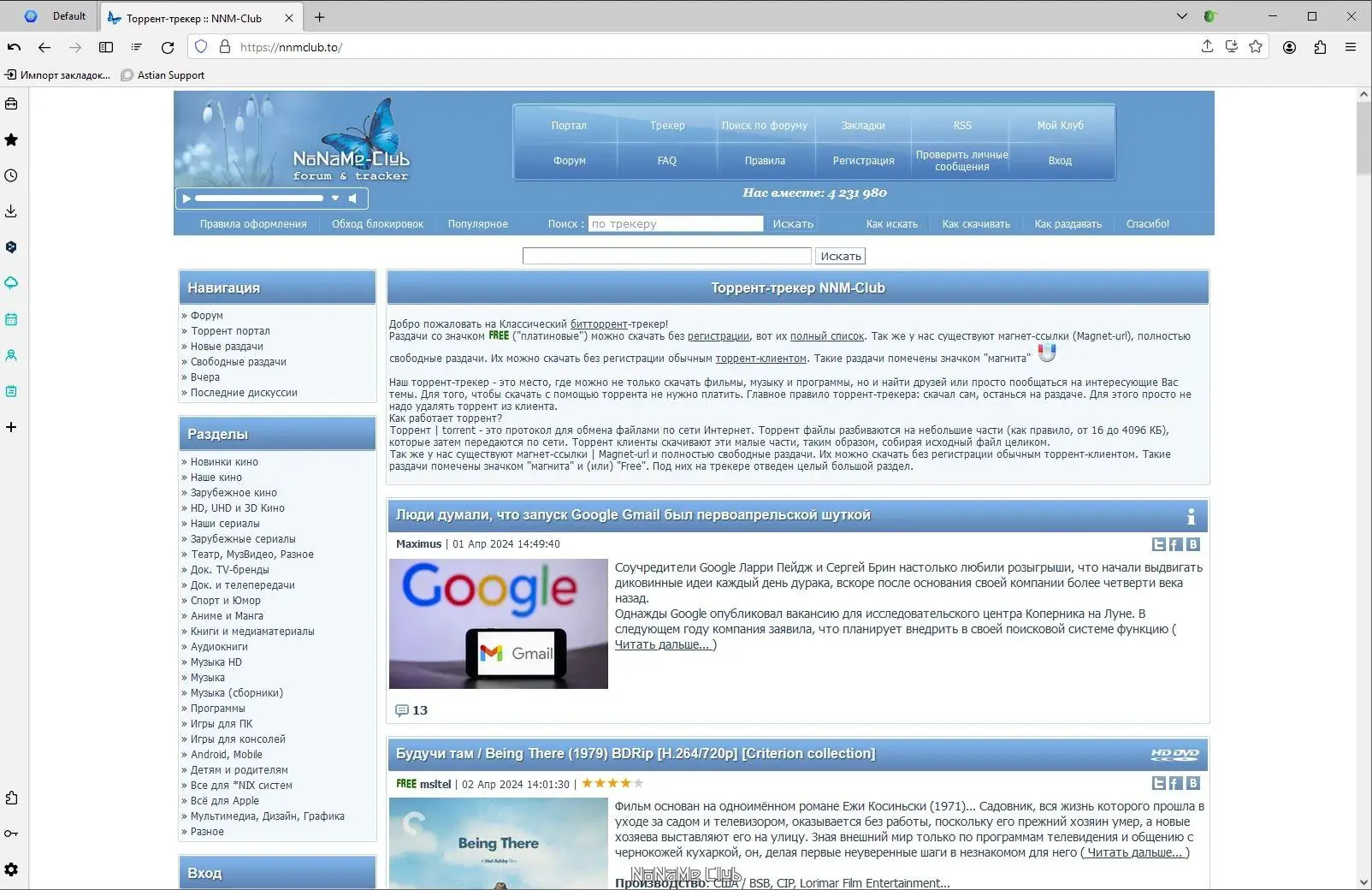
Task: Rate Being There using the star rating
Action: pyautogui.click(x=612, y=783)
